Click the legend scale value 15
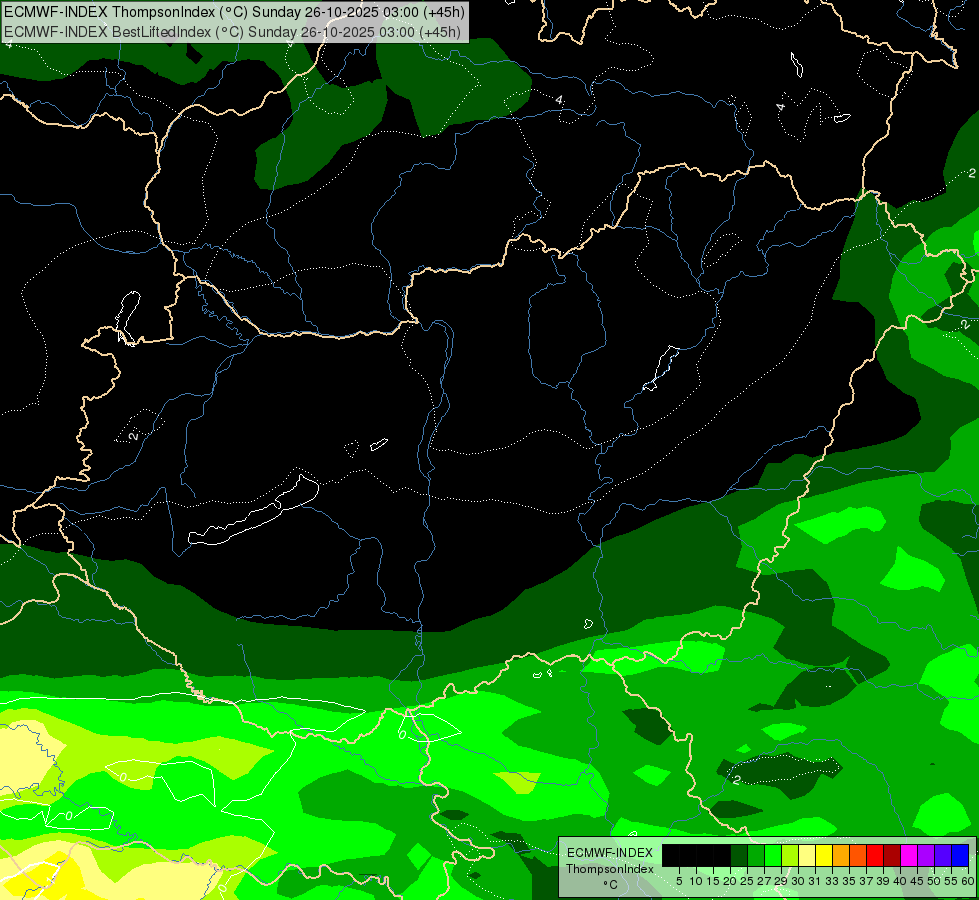Image resolution: width=979 pixels, height=900 pixels. click(713, 881)
